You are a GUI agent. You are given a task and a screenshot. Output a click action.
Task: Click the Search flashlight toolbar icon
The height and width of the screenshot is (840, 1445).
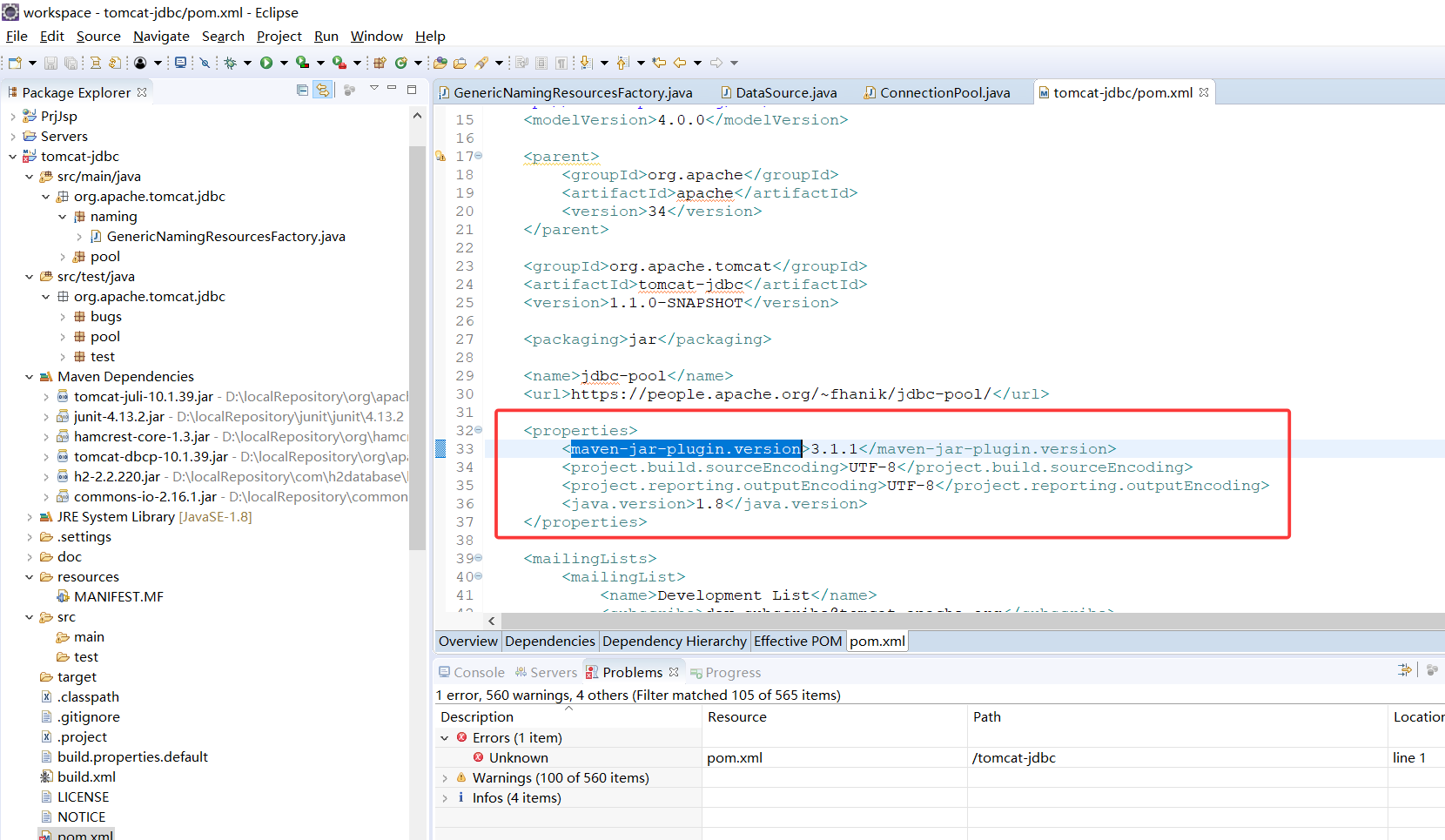[x=481, y=63]
